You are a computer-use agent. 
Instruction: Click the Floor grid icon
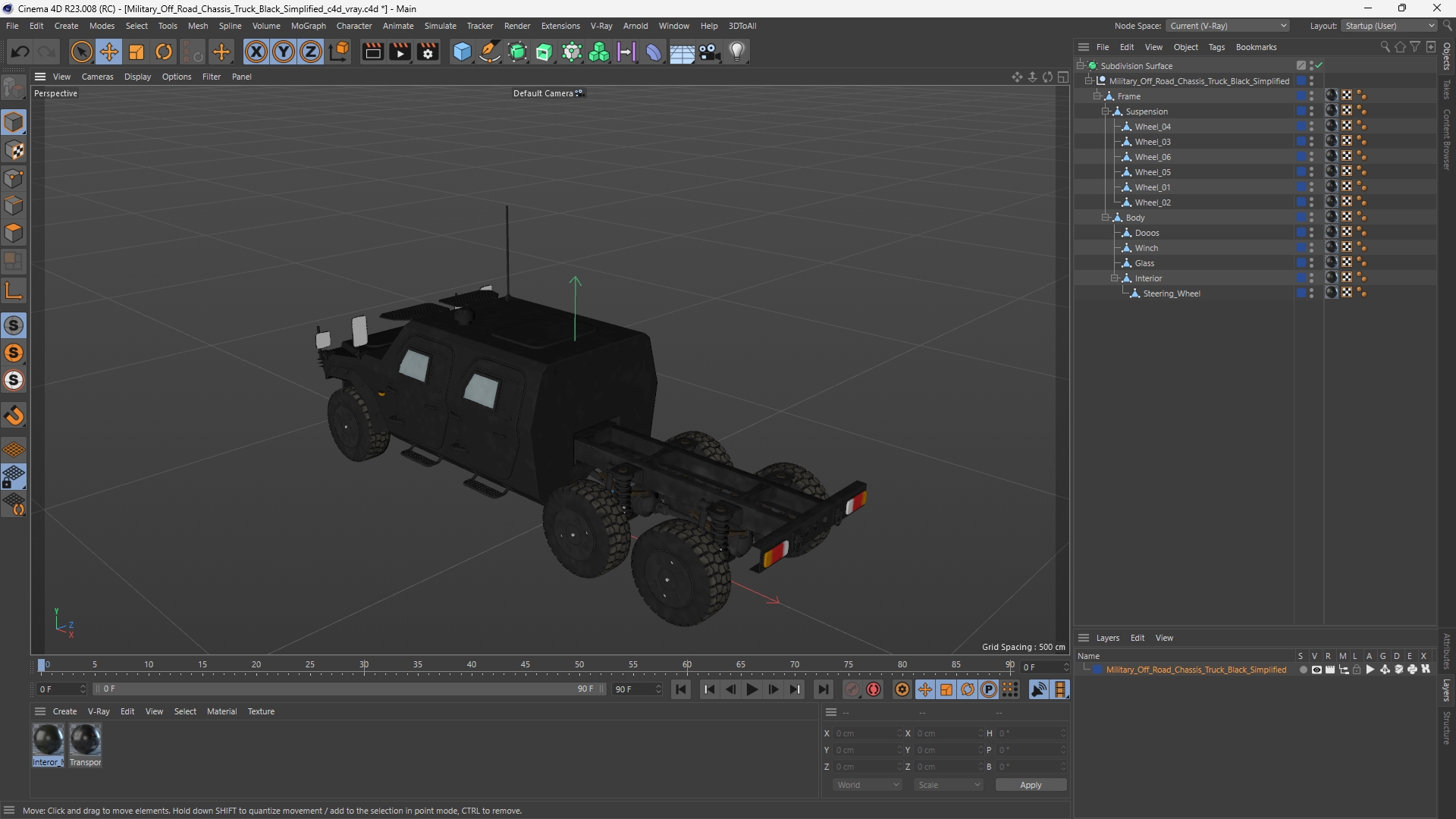(682, 52)
